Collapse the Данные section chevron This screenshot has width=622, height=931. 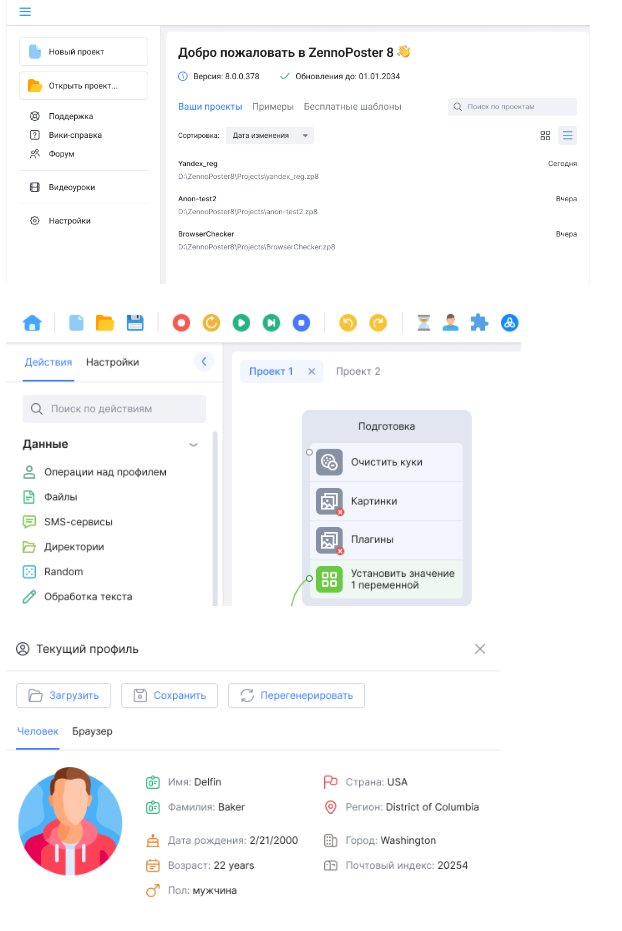pyautogui.click(x=193, y=445)
